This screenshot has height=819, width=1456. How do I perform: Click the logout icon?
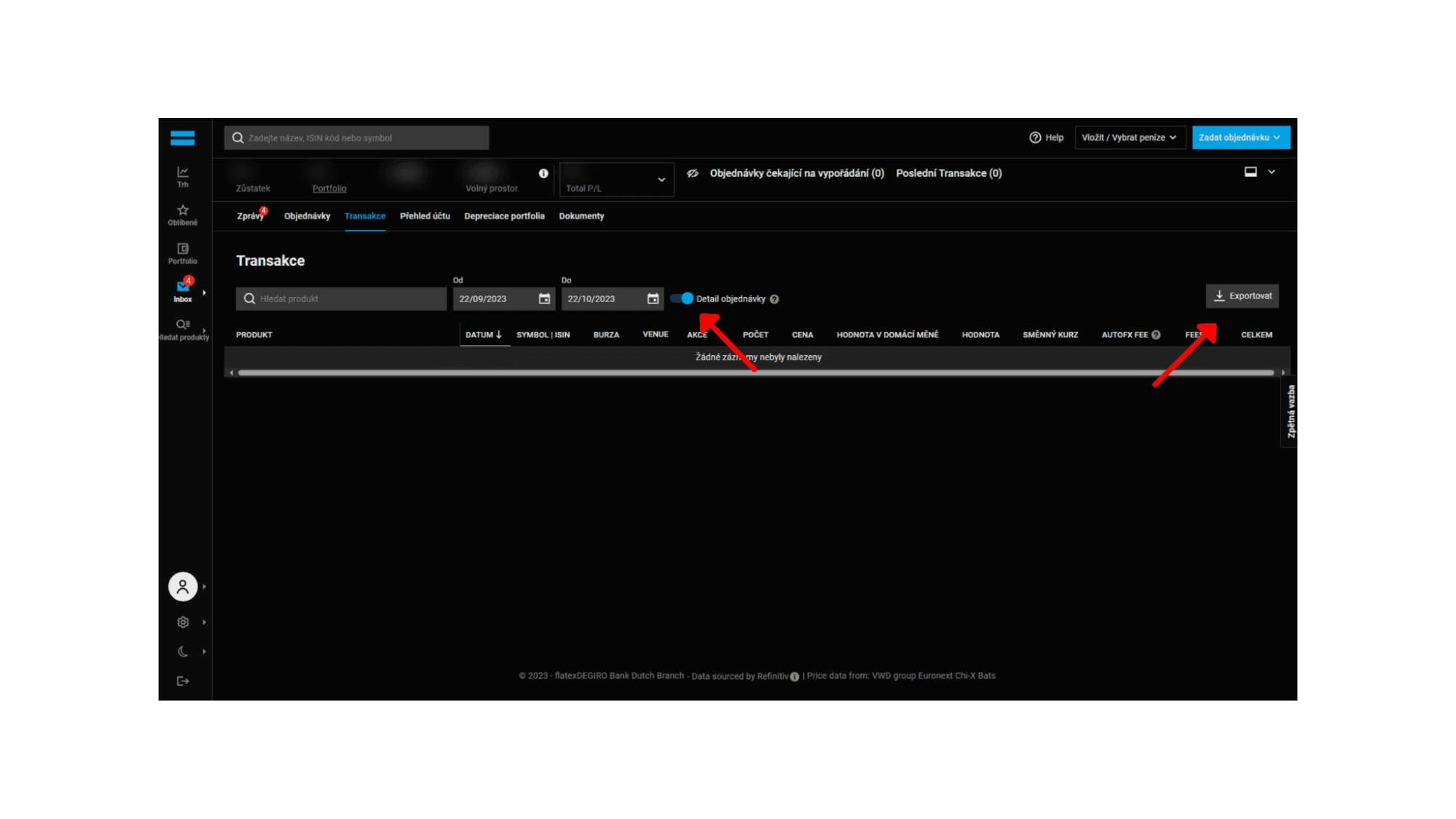(183, 681)
